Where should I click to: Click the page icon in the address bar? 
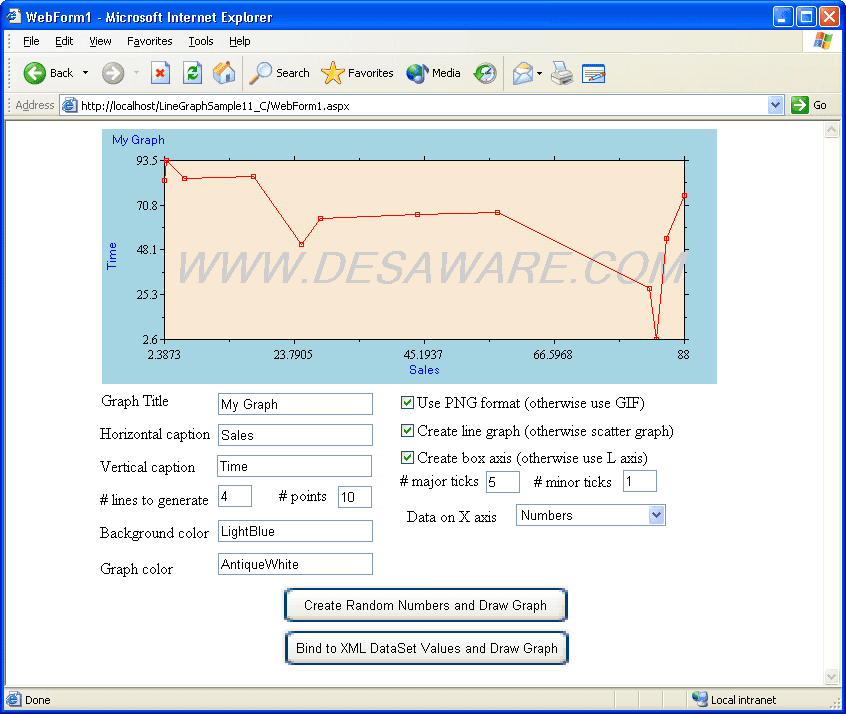pos(69,105)
